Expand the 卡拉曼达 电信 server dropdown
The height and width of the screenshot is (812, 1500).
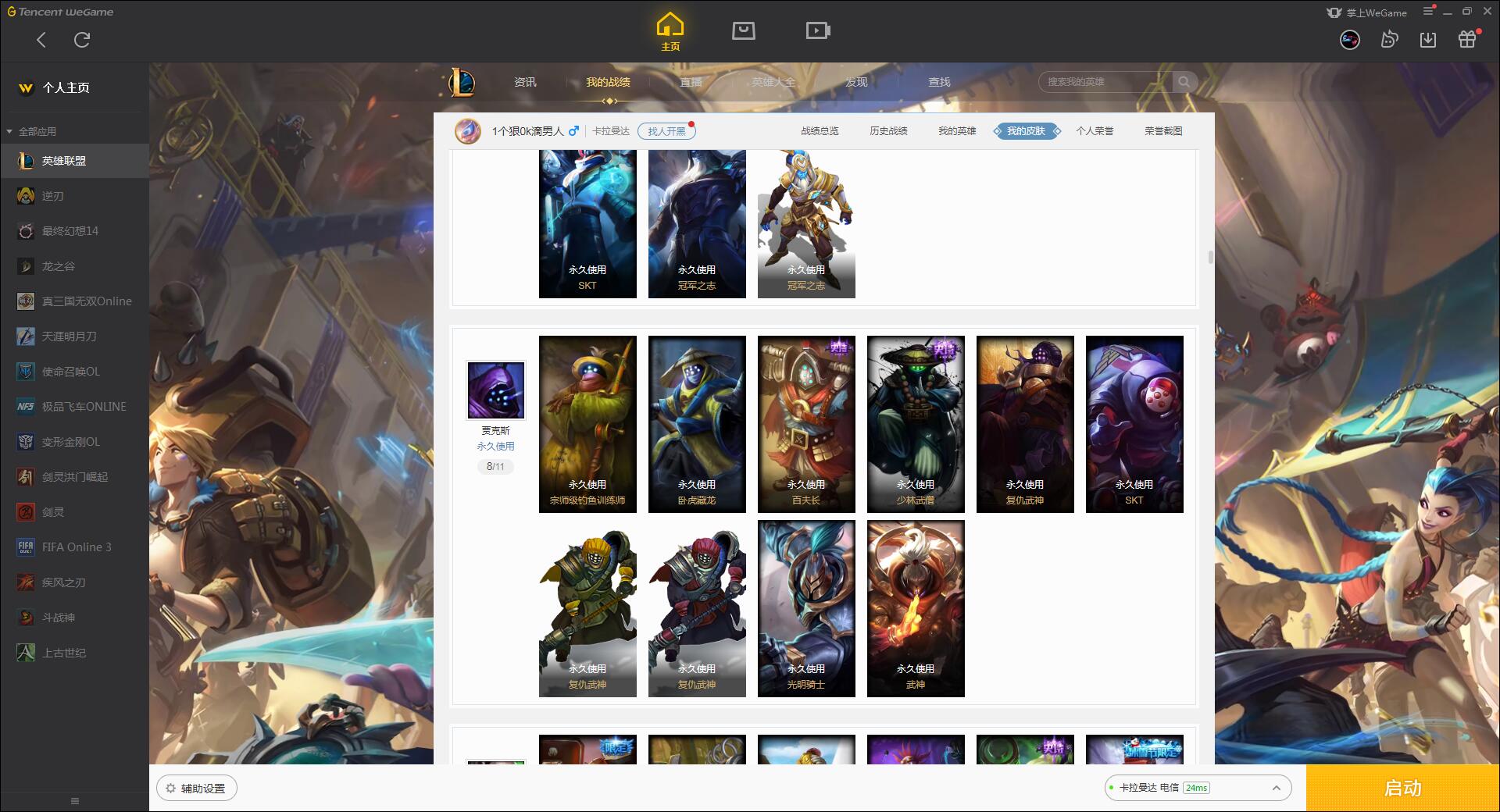1198,788
